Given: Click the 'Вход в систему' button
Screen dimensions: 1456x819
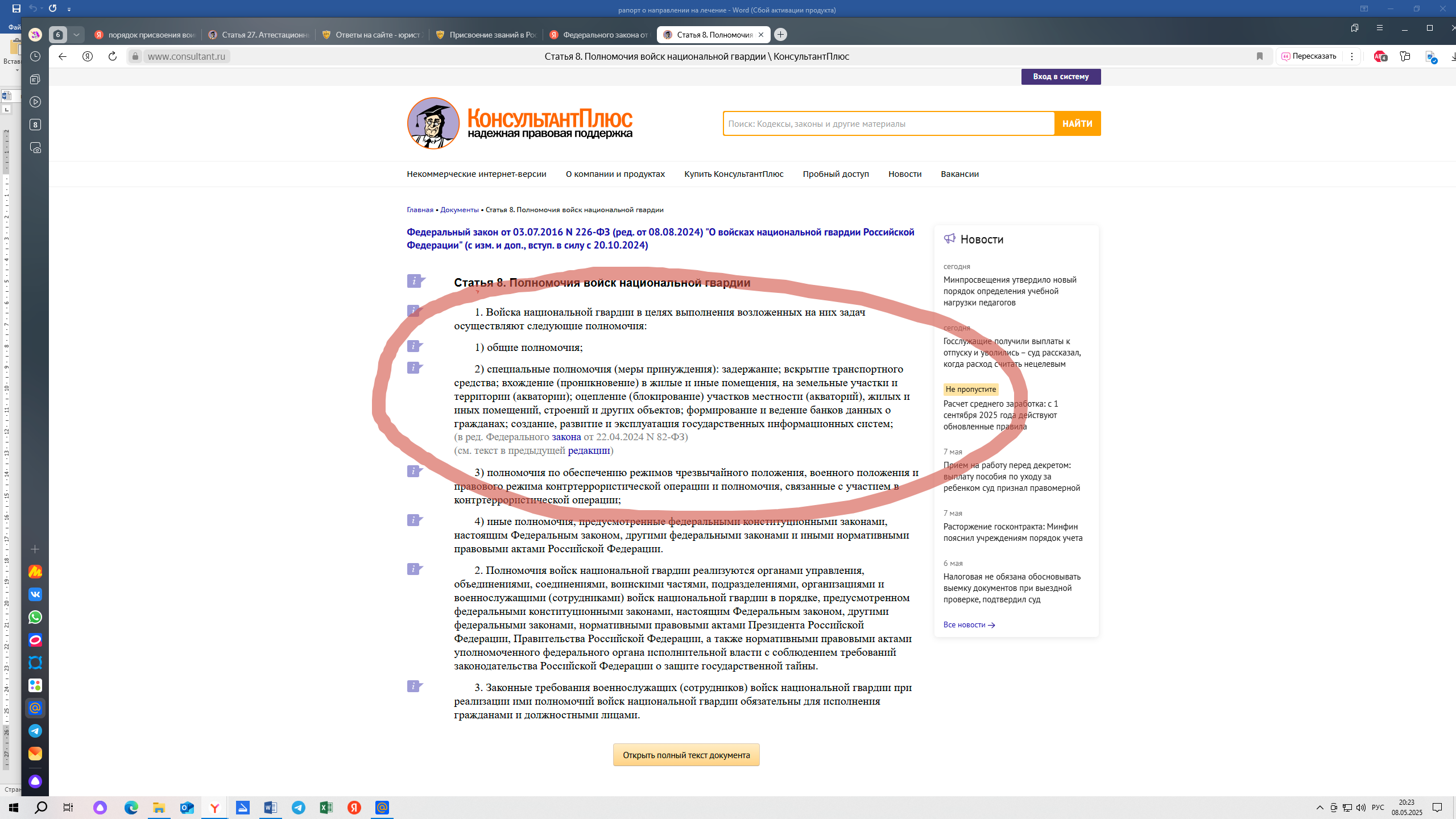Looking at the screenshot, I should pos(1061,77).
